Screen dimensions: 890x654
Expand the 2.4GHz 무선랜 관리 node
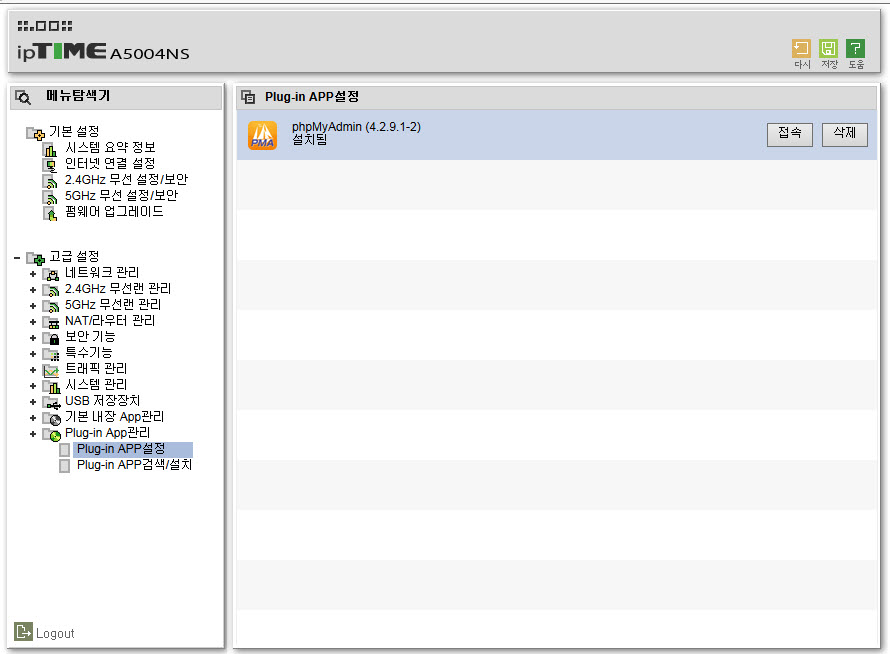coord(33,290)
